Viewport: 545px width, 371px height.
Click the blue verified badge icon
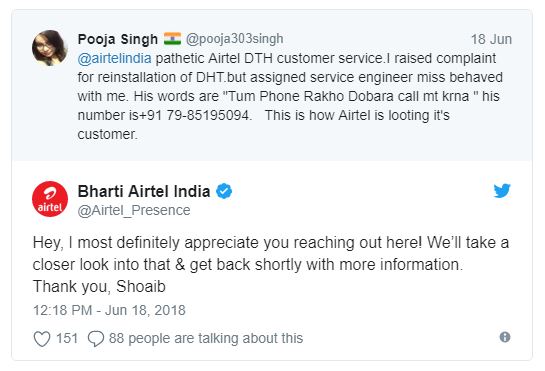pyautogui.click(x=224, y=191)
